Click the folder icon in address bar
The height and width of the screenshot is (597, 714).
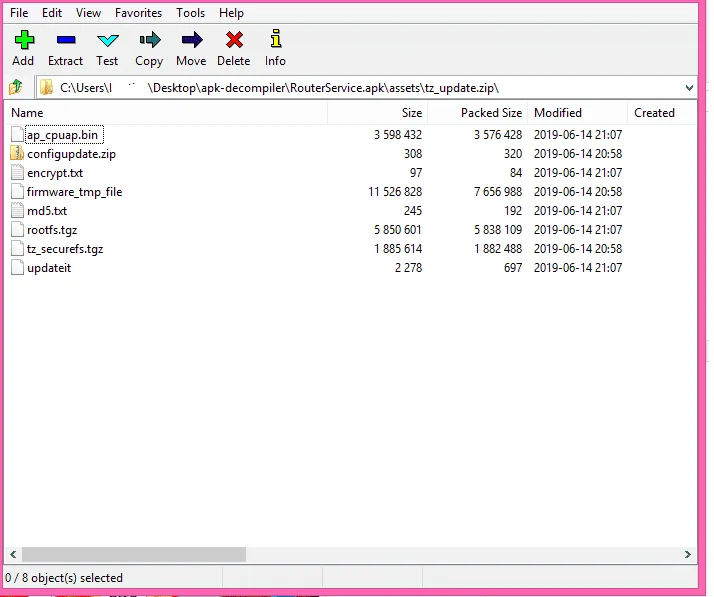(46, 87)
